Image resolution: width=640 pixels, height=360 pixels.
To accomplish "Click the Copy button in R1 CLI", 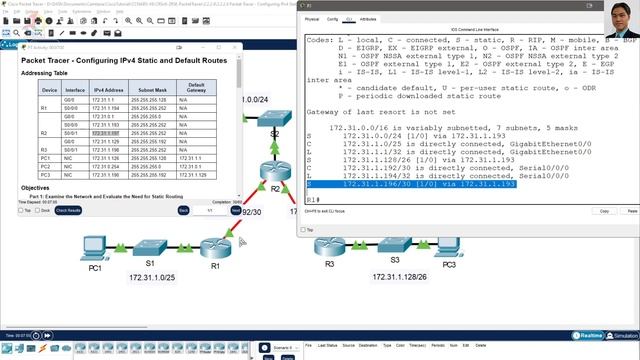I will (604, 211).
